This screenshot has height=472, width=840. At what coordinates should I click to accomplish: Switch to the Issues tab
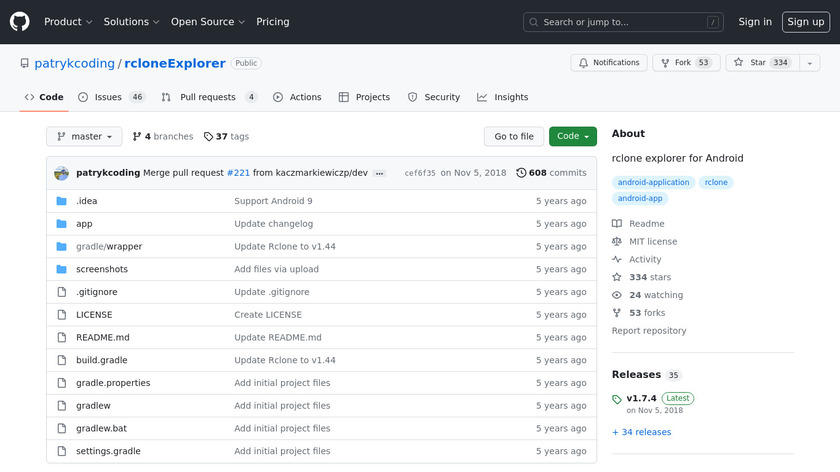[x=111, y=97]
